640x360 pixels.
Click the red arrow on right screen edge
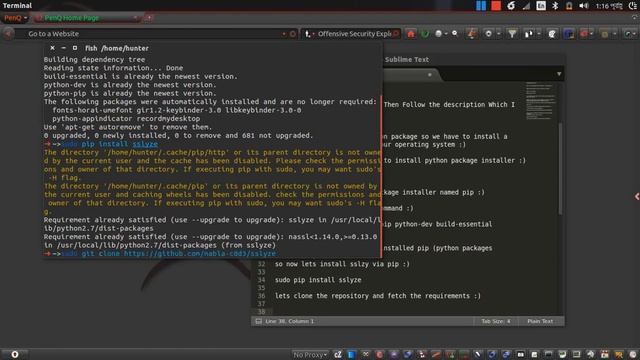(x=637, y=197)
